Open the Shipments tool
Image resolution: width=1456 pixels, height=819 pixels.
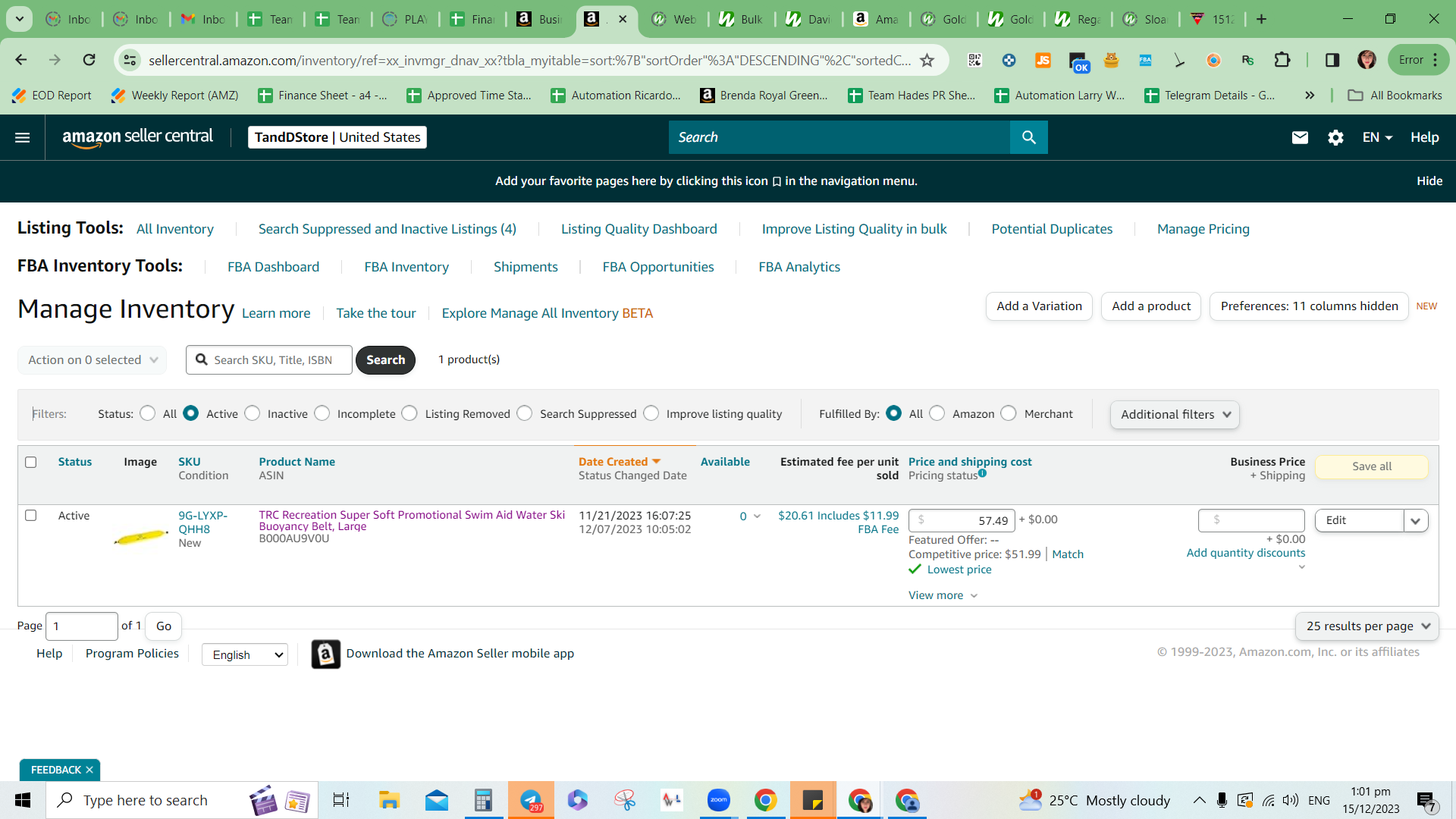(526, 267)
